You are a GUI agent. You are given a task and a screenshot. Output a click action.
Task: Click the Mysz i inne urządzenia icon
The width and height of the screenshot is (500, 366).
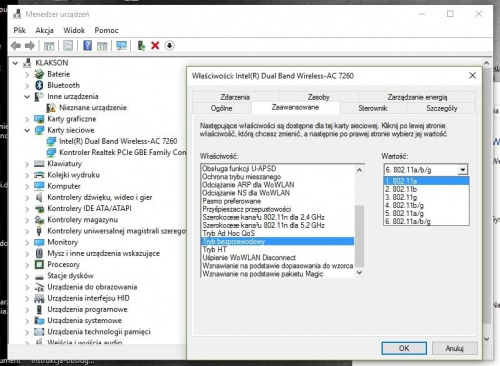tap(39, 253)
